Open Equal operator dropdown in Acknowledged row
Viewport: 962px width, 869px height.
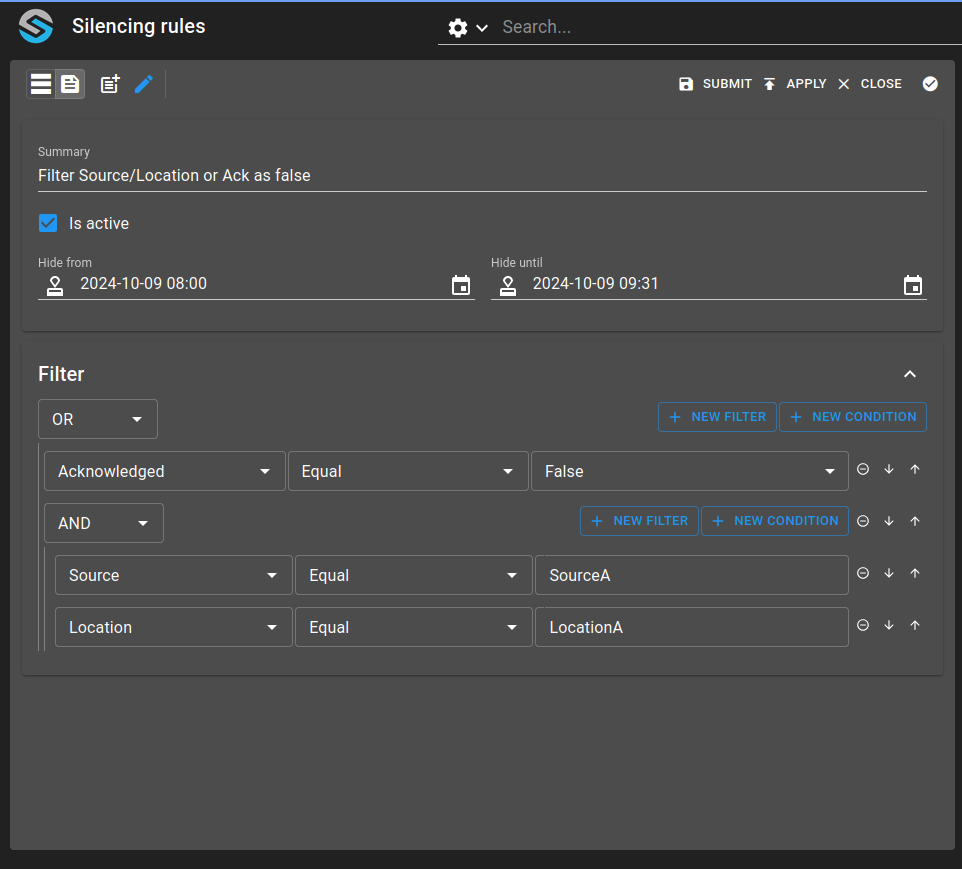pos(408,471)
